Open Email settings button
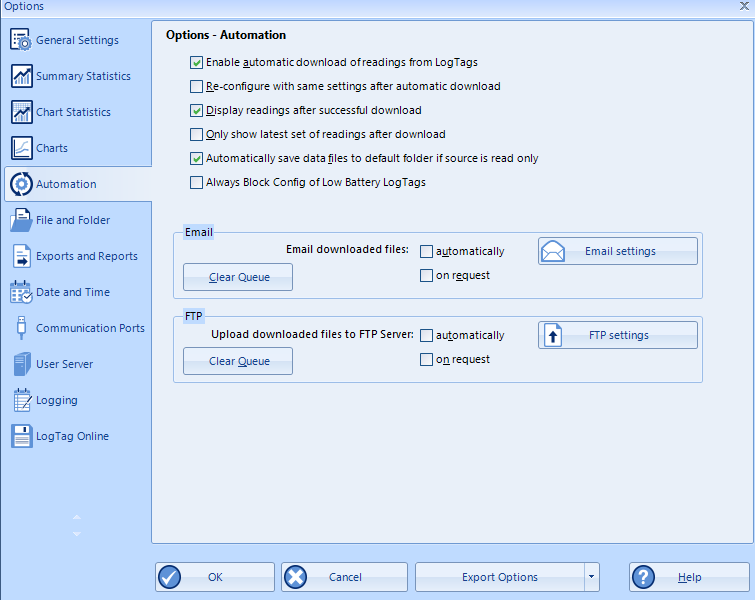The image size is (755, 600). (x=618, y=251)
